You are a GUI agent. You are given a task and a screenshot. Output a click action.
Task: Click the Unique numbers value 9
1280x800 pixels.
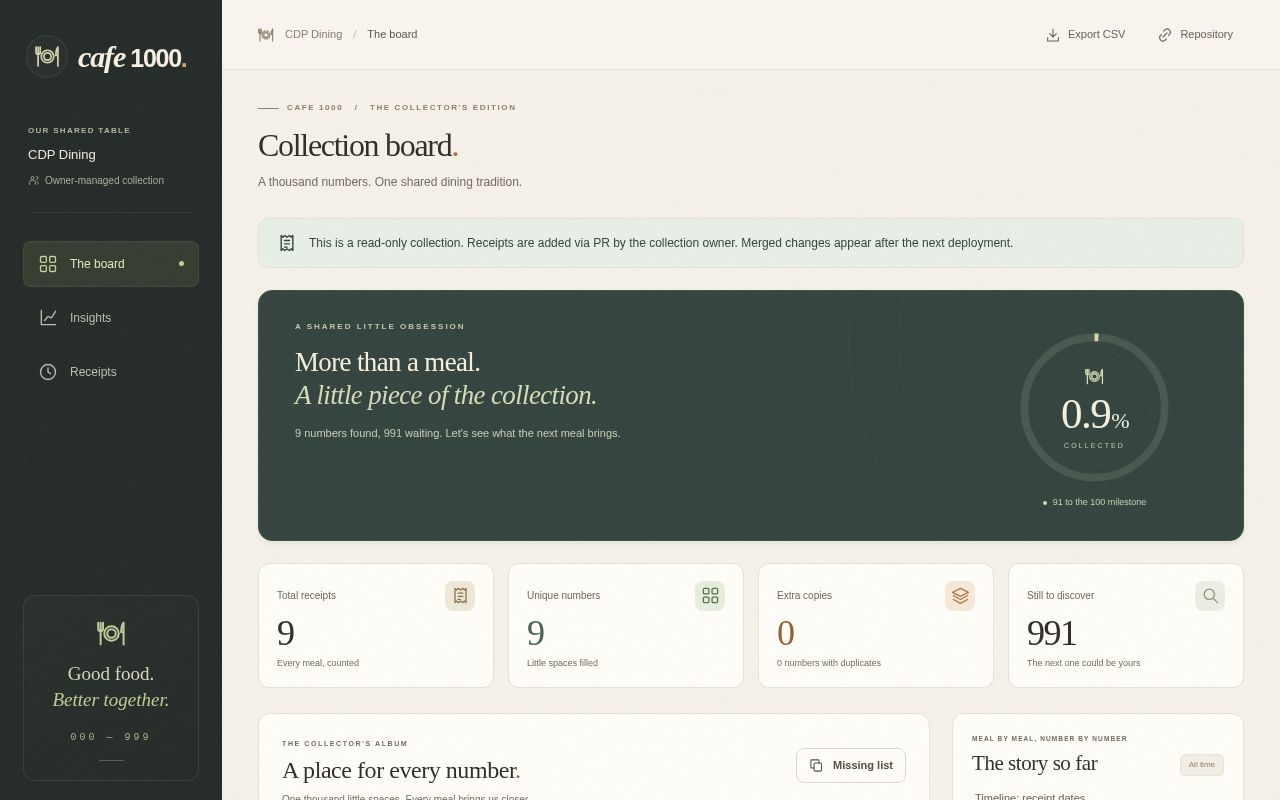pos(536,634)
